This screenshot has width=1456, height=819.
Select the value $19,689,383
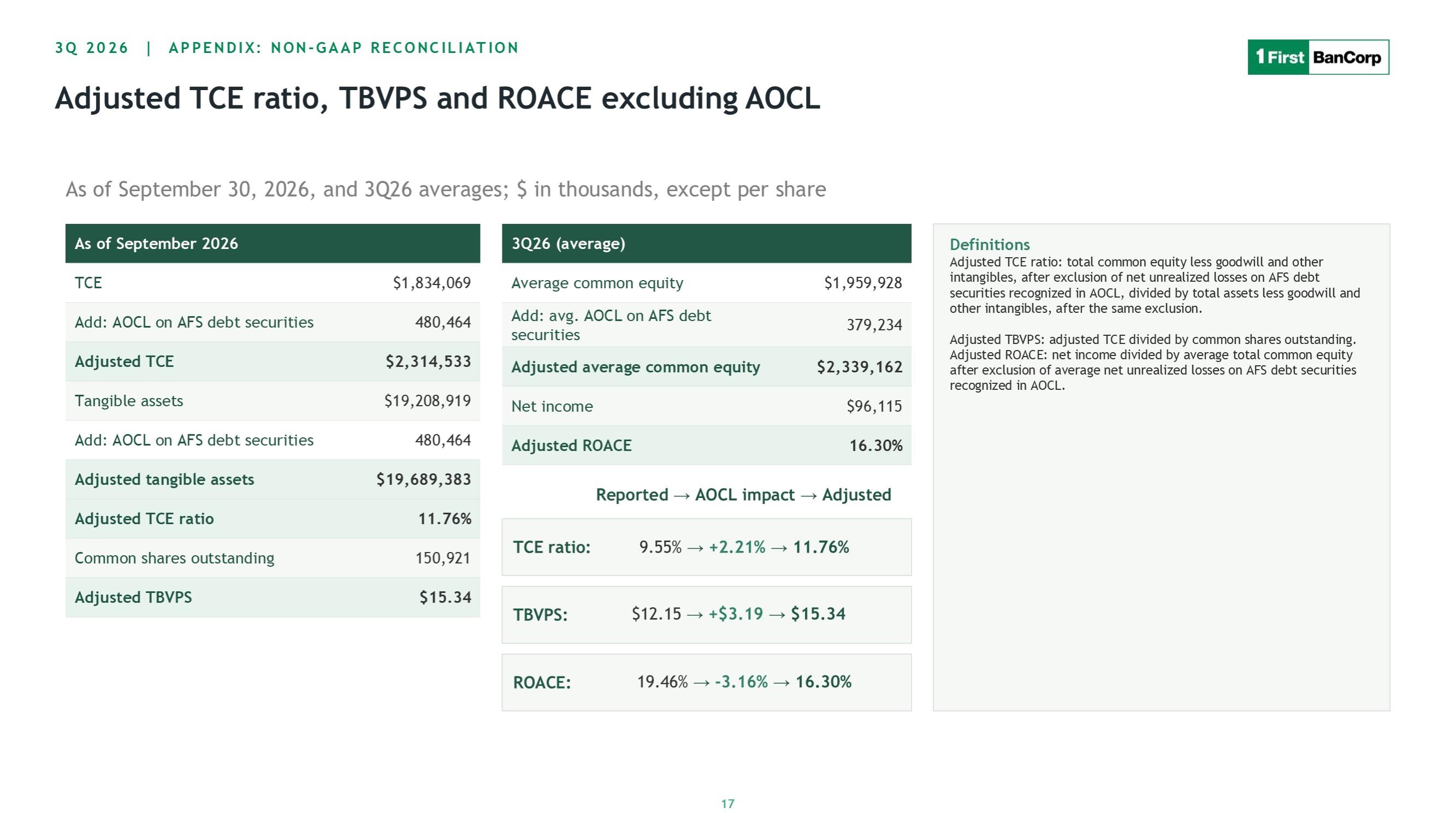coord(423,479)
